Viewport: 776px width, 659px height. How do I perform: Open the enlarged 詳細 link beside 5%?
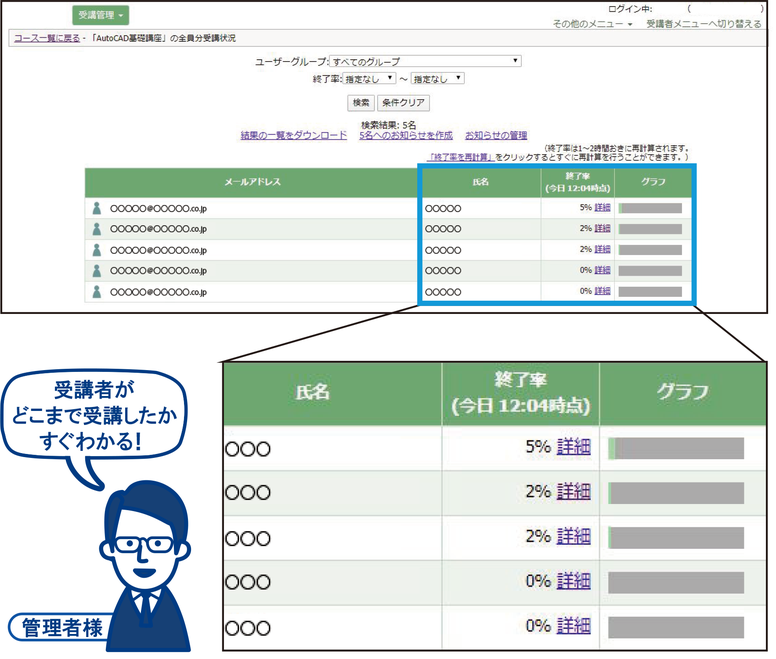click(574, 447)
